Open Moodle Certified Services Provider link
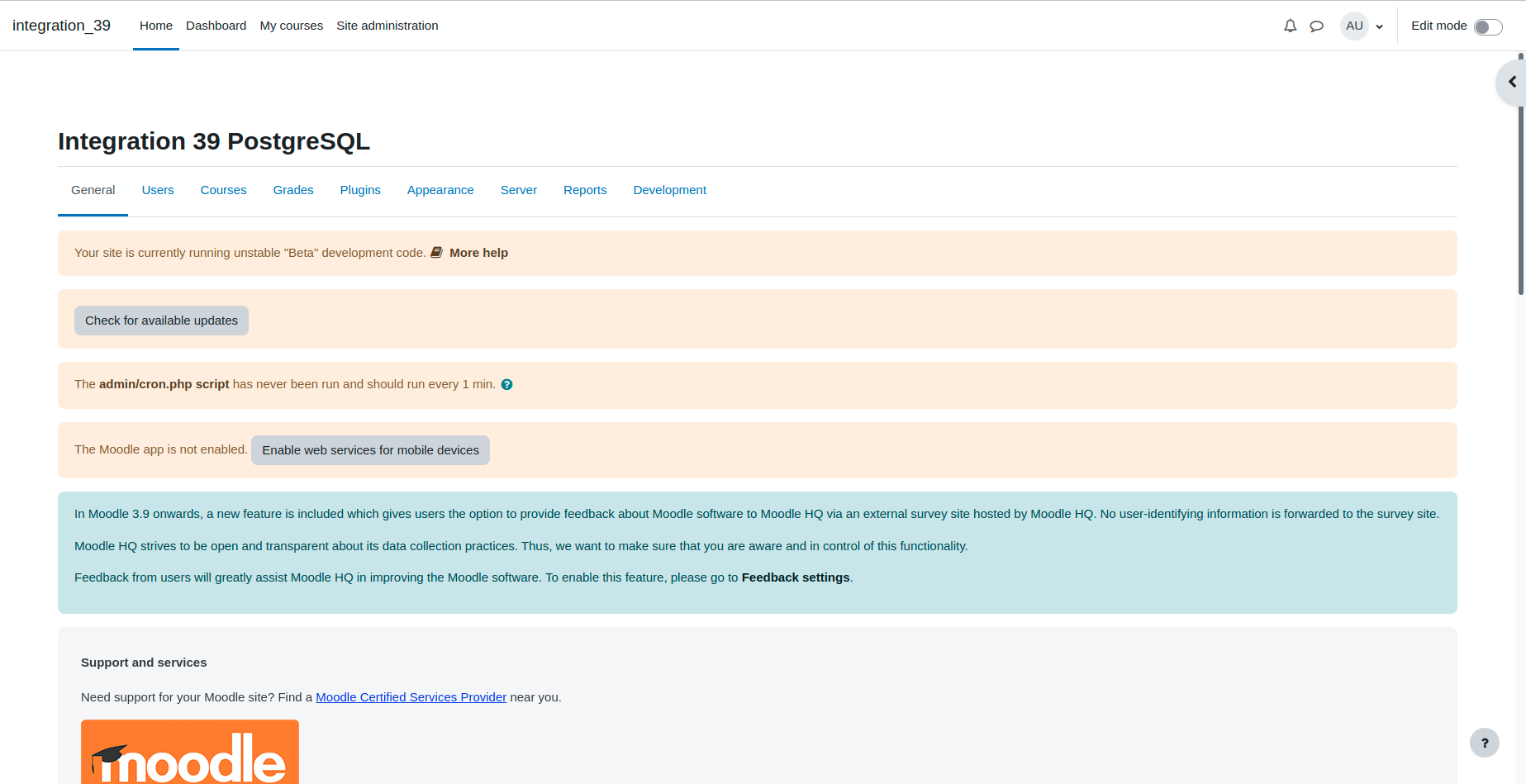1526x784 pixels. 411,697
